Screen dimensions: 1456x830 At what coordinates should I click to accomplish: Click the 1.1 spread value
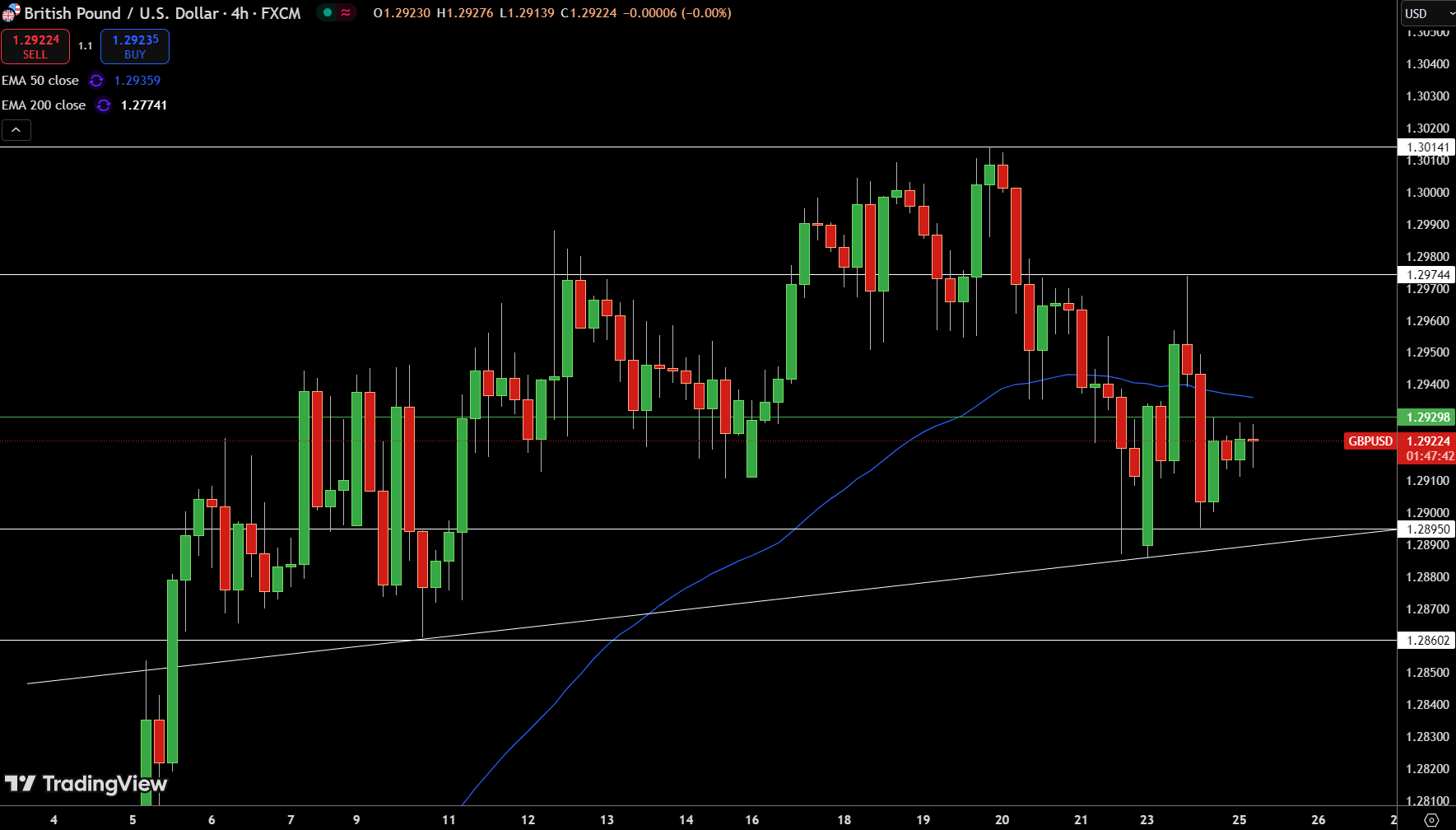pos(86,46)
